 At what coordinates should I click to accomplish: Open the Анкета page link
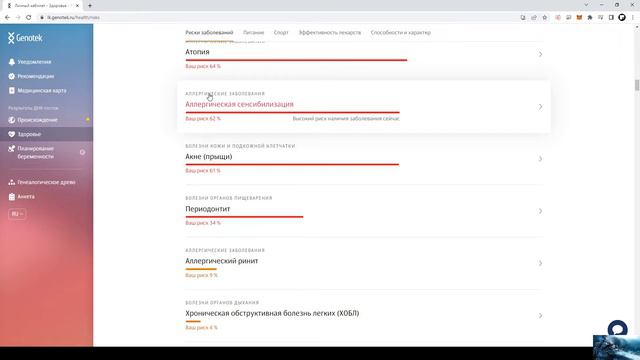pos(26,197)
